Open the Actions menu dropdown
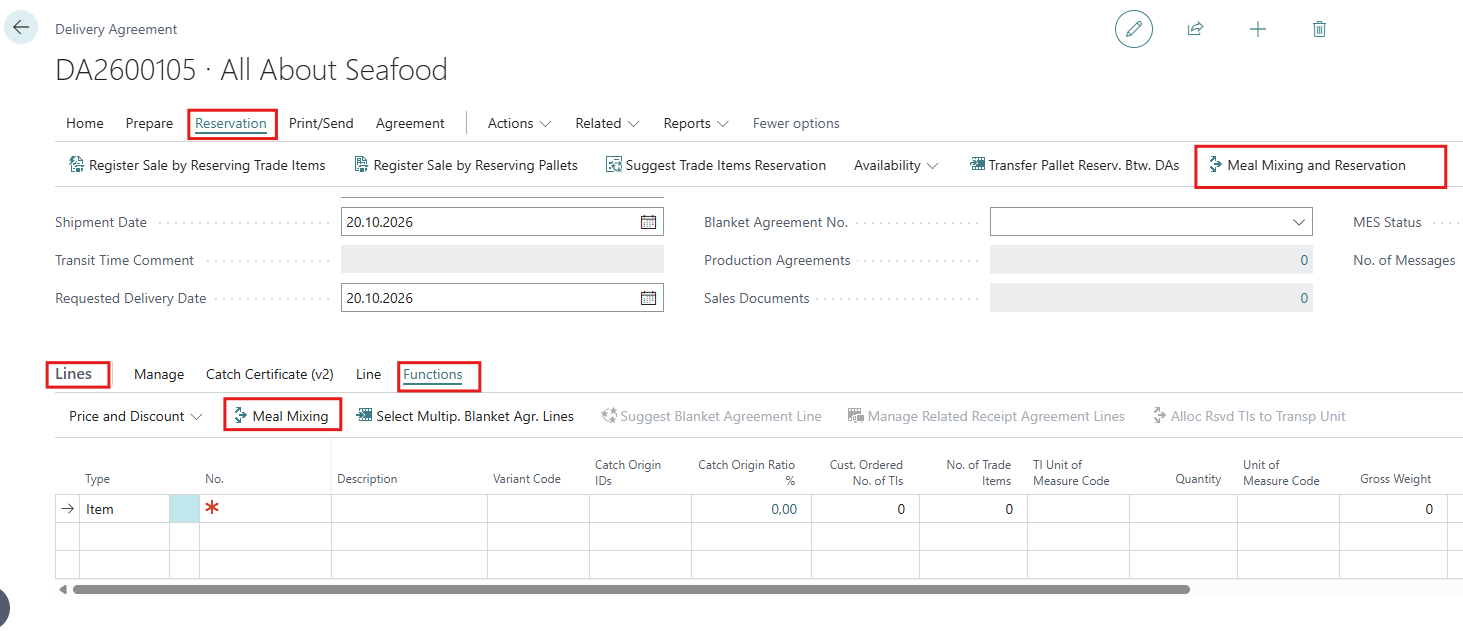 (x=519, y=123)
